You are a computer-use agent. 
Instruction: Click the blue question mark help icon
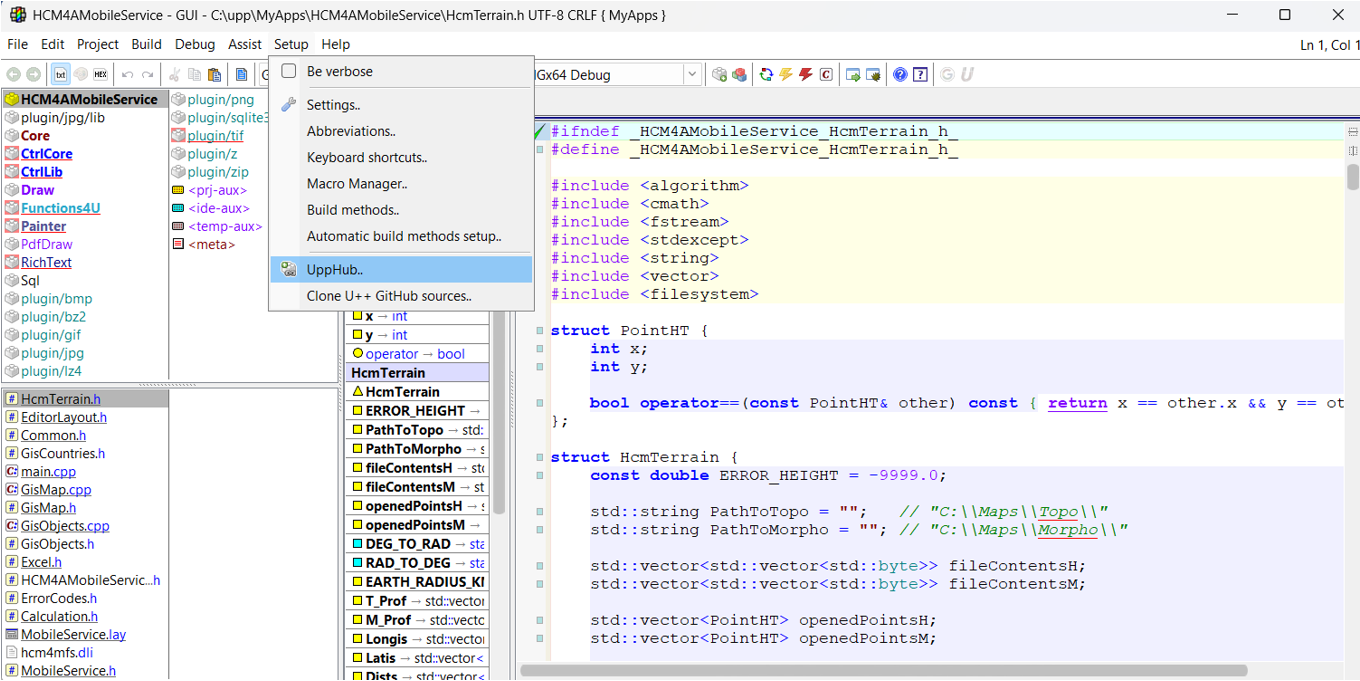900,75
